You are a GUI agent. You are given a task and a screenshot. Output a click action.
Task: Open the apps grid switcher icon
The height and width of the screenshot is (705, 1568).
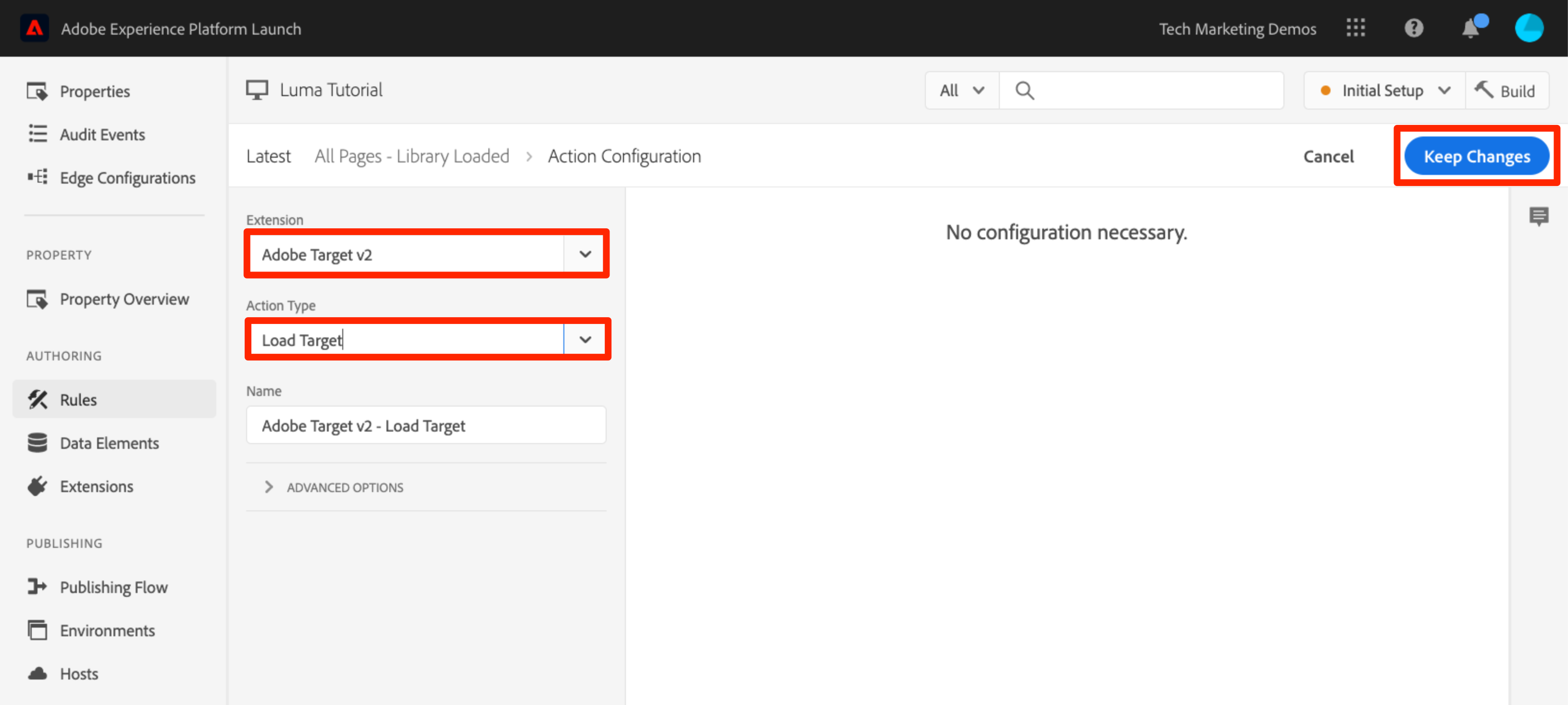point(1355,29)
